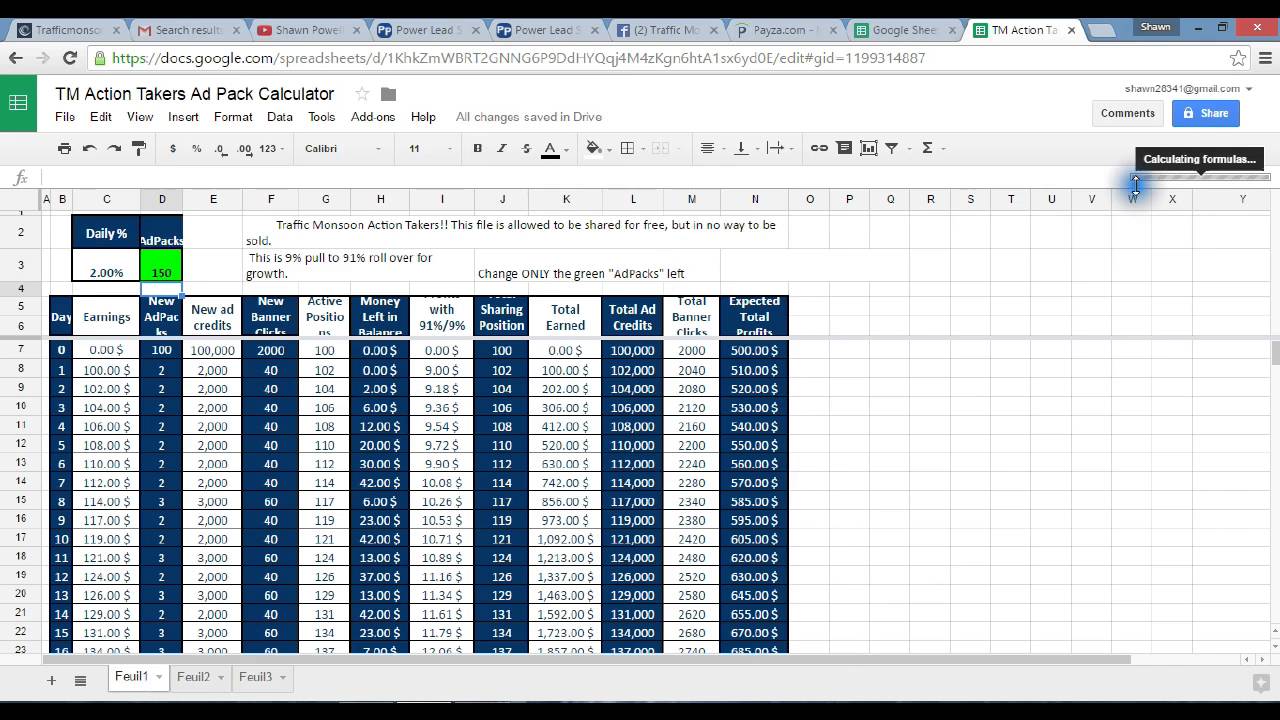Click Daily % cell showing 2.00%
1280x720 pixels.
point(106,265)
